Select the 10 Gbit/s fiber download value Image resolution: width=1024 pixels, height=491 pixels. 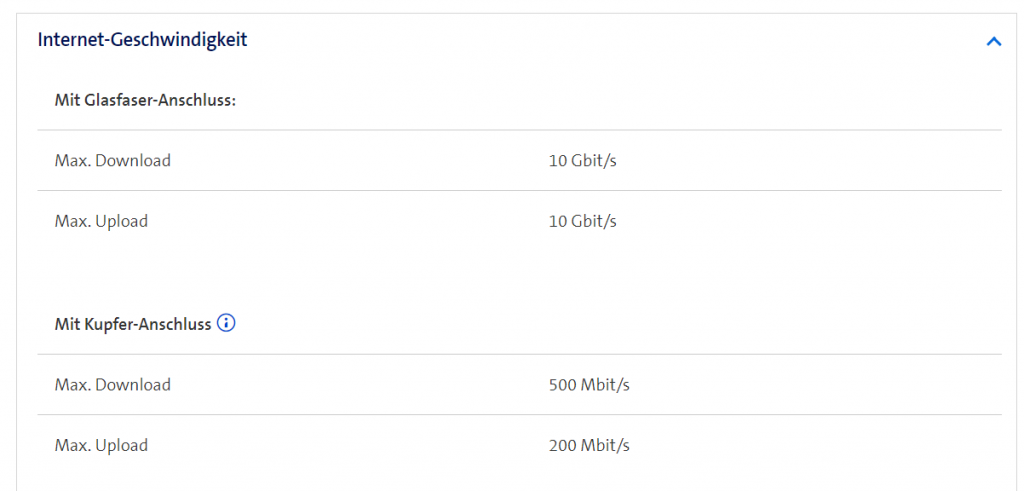pyautogui.click(x=583, y=160)
